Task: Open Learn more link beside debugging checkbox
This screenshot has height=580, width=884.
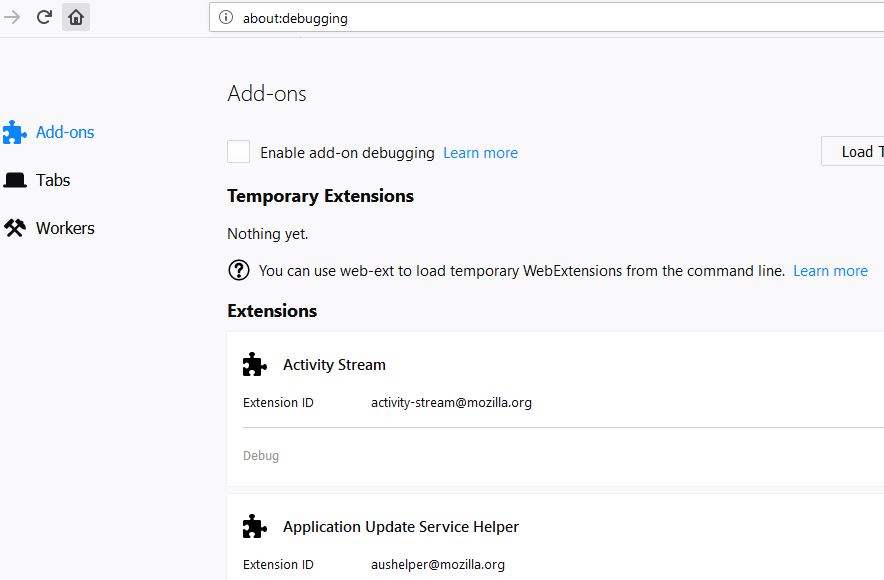Action: click(x=480, y=153)
